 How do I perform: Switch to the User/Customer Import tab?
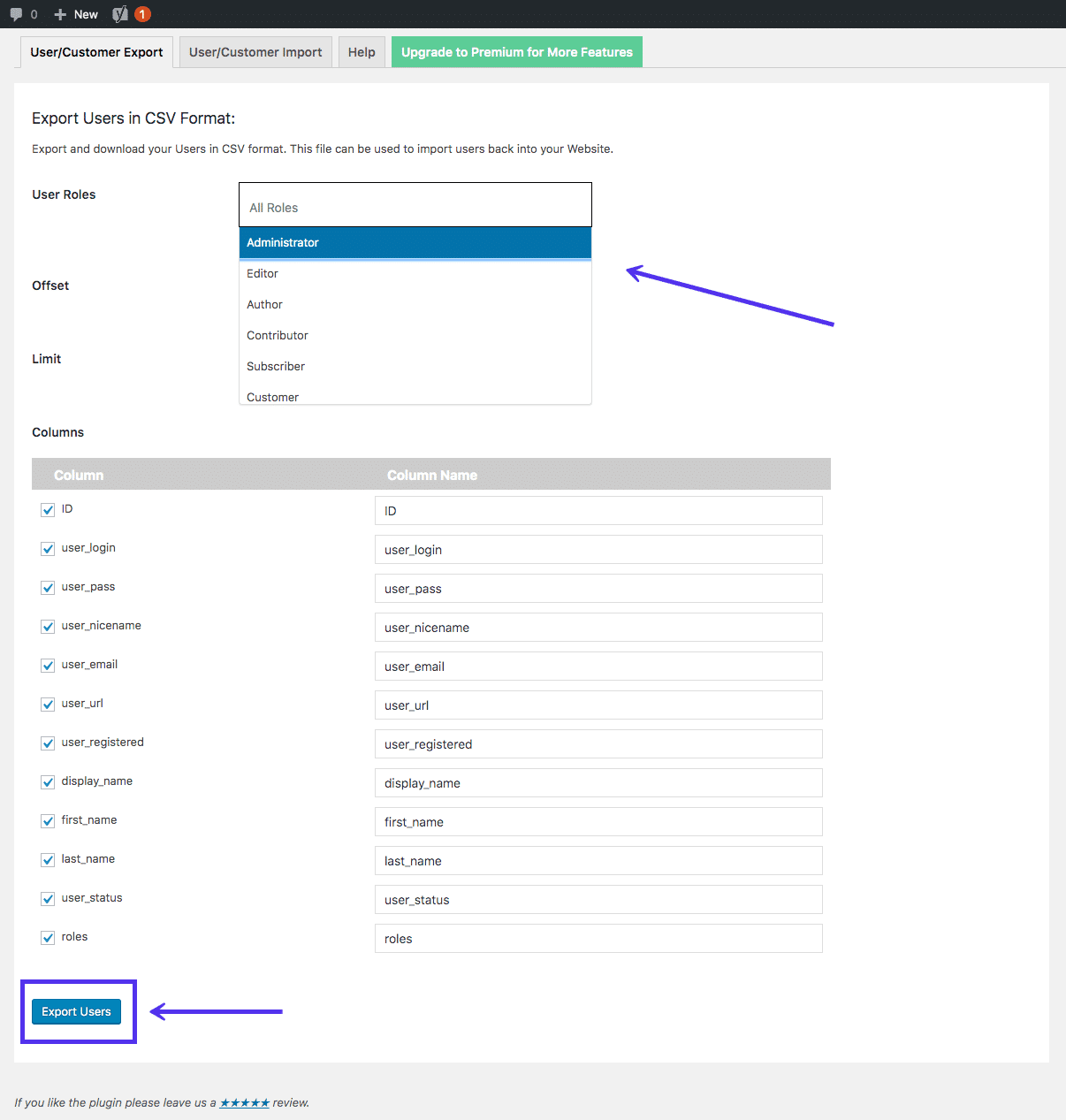coord(255,51)
